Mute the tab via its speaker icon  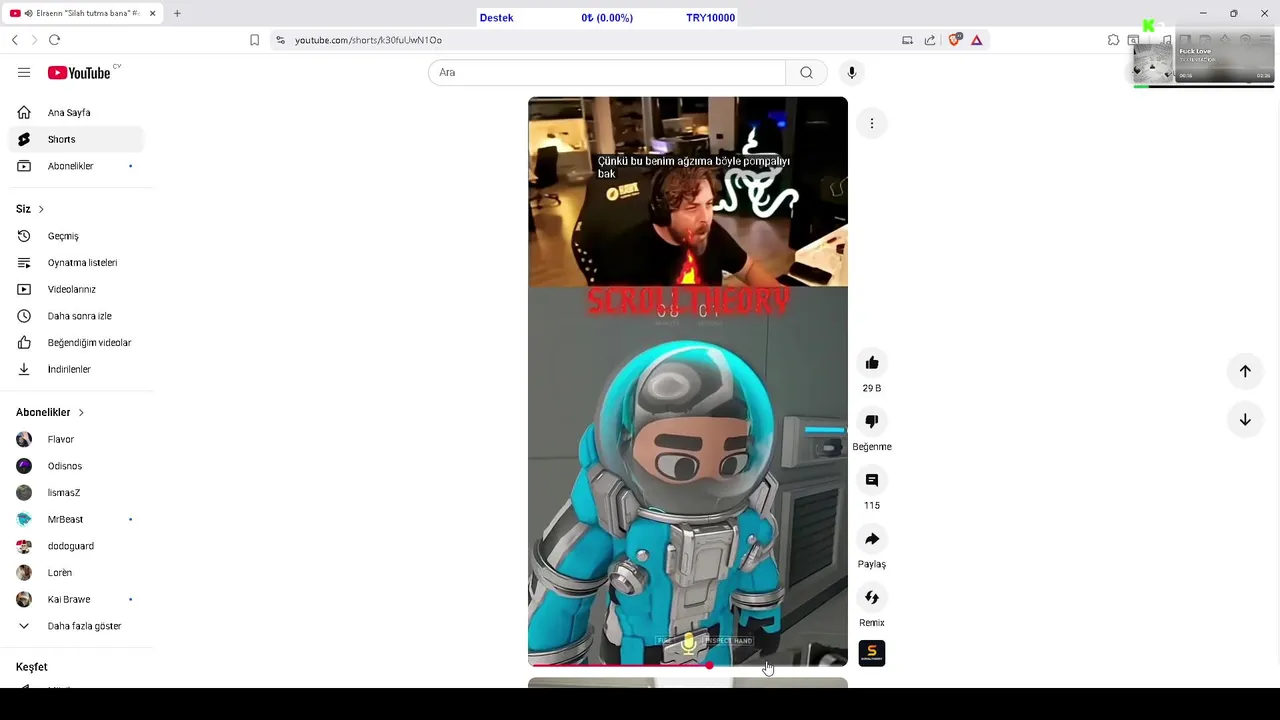click(28, 14)
